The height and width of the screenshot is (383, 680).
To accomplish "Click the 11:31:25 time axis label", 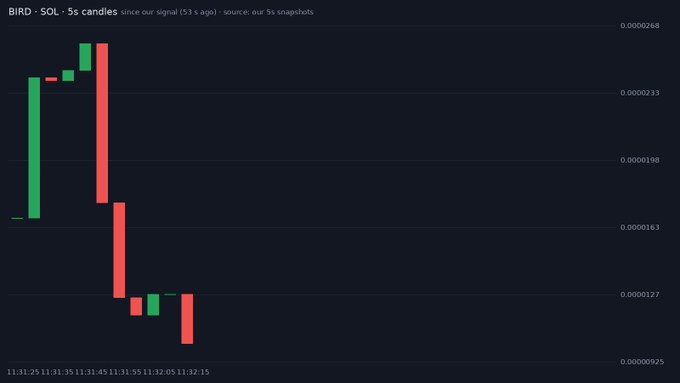I will pos(23,372).
